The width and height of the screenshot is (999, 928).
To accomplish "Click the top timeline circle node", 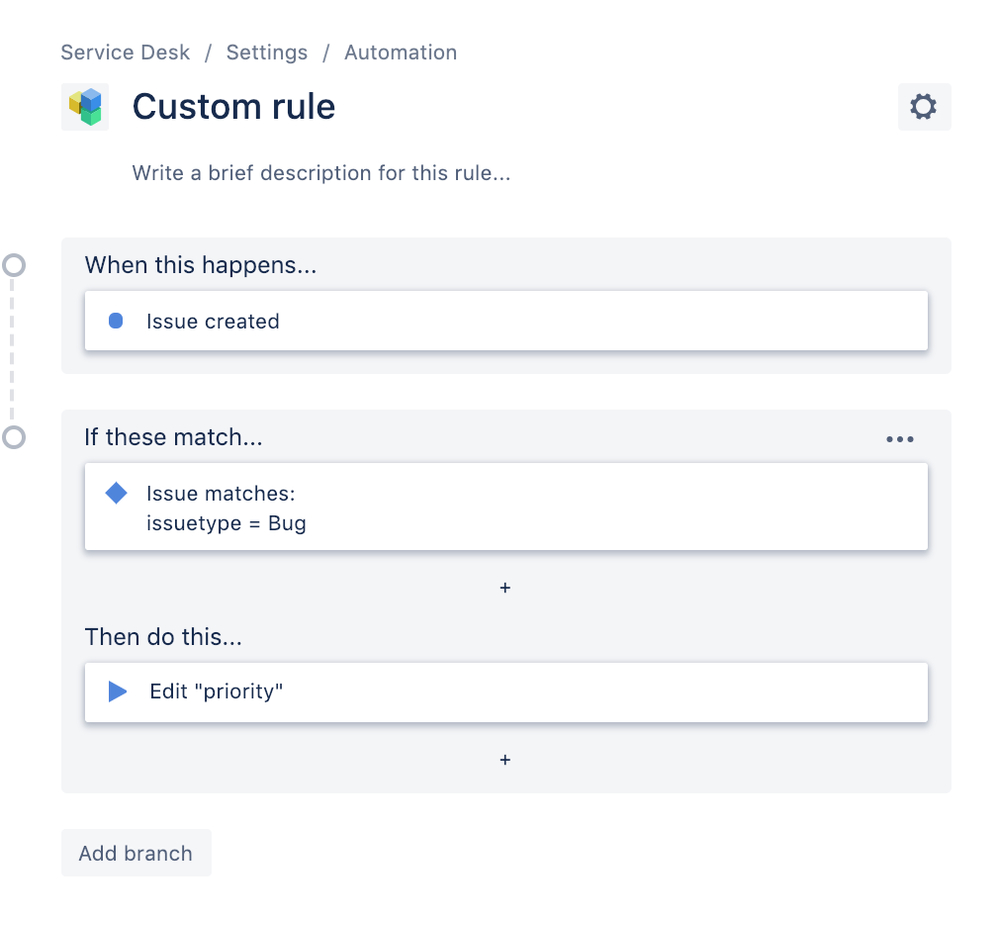I will tap(14, 266).
